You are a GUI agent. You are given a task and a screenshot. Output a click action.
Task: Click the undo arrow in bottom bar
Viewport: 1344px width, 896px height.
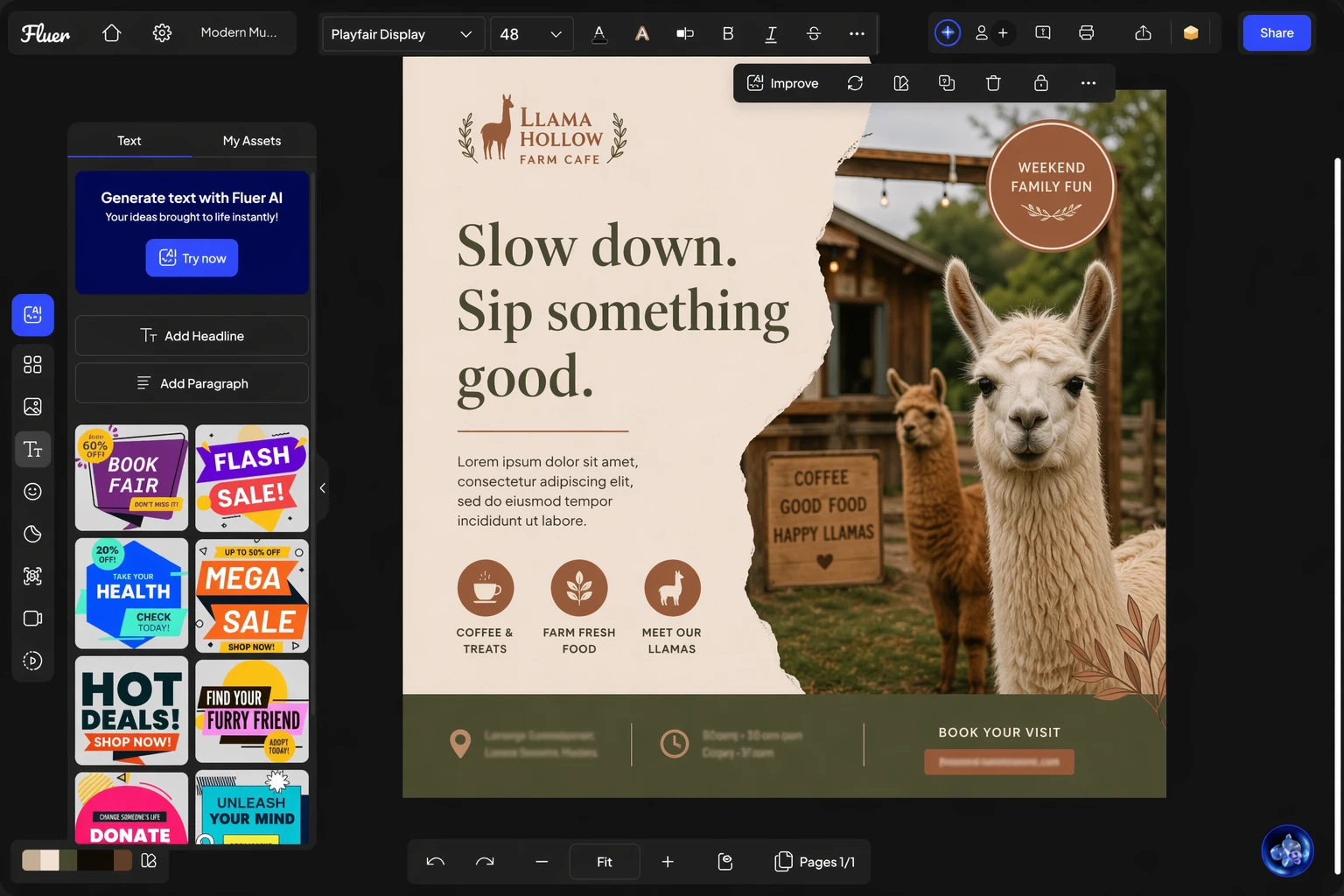pyautogui.click(x=435, y=862)
